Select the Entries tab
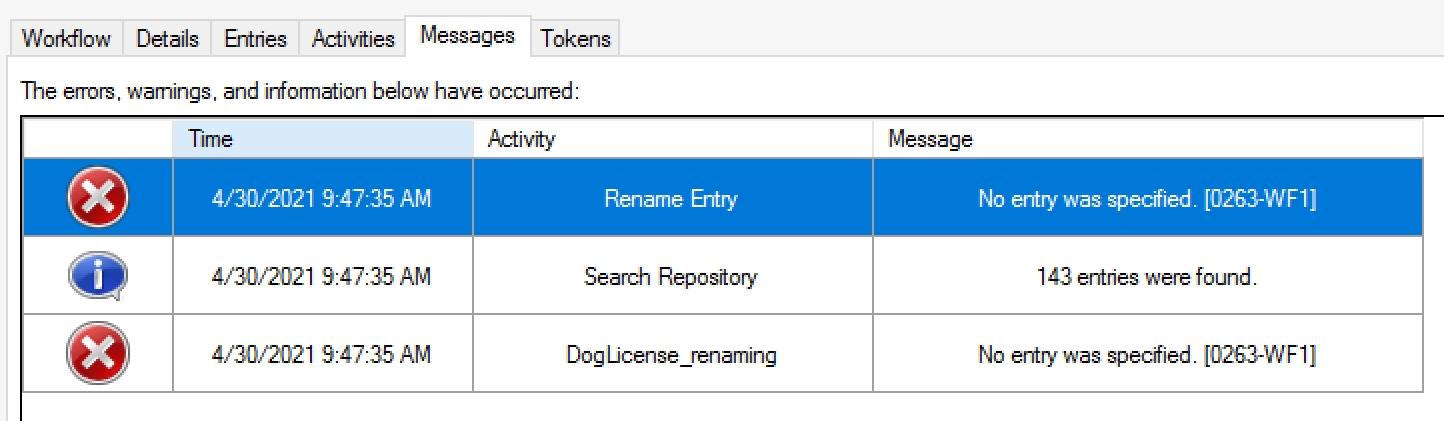1444x421 pixels. click(255, 39)
